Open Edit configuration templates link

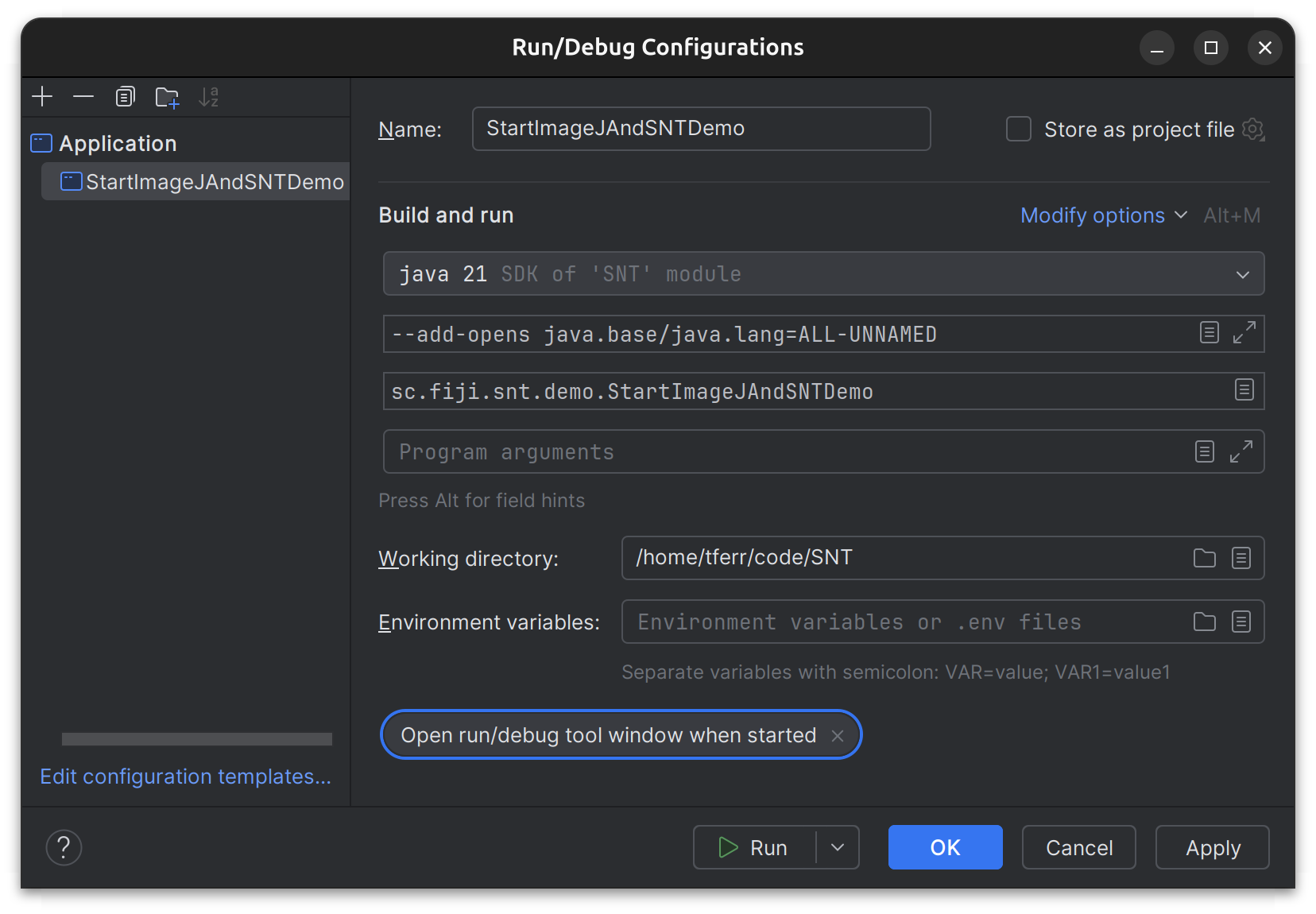tap(185, 777)
